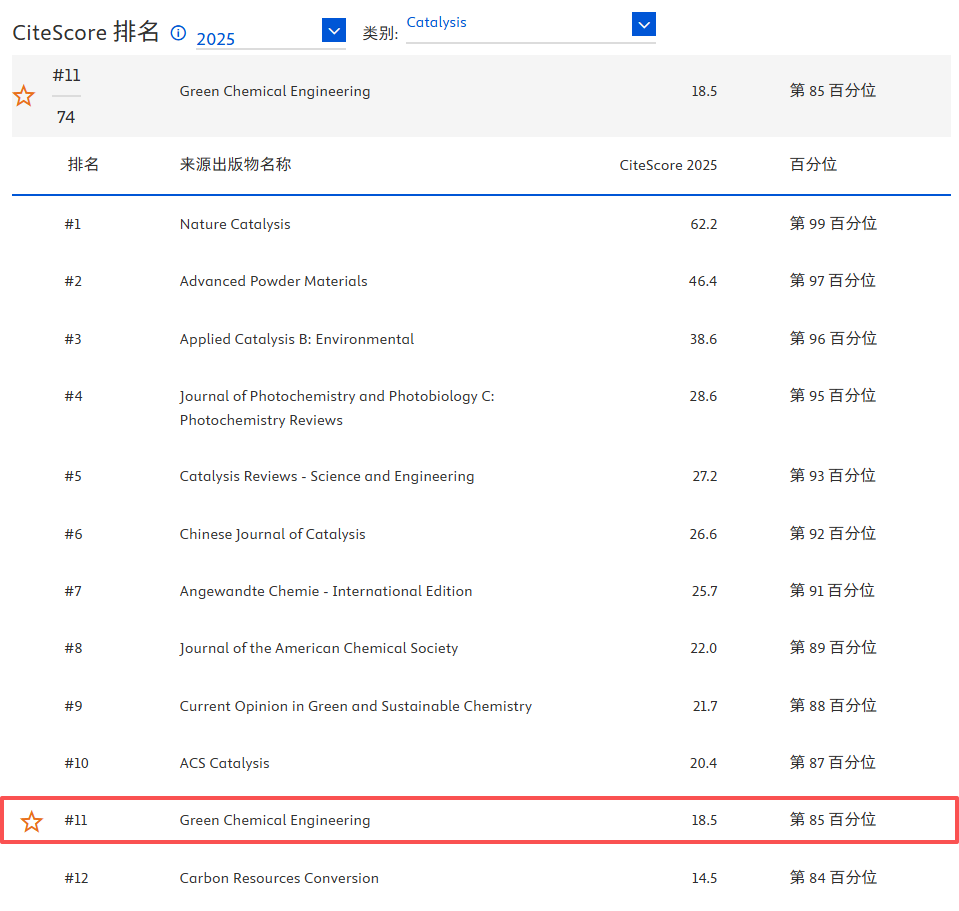This screenshot has width=959, height=911.
Task: Open Nature Catalysis source title
Action: tap(235, 224)
